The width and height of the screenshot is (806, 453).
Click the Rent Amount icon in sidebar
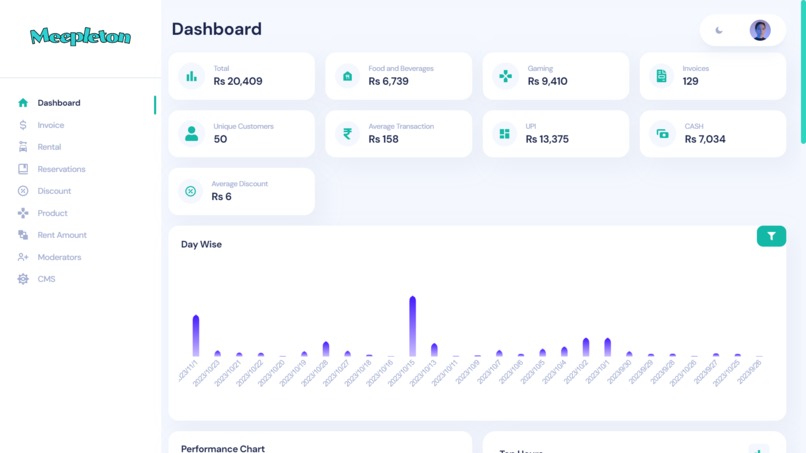23,235
